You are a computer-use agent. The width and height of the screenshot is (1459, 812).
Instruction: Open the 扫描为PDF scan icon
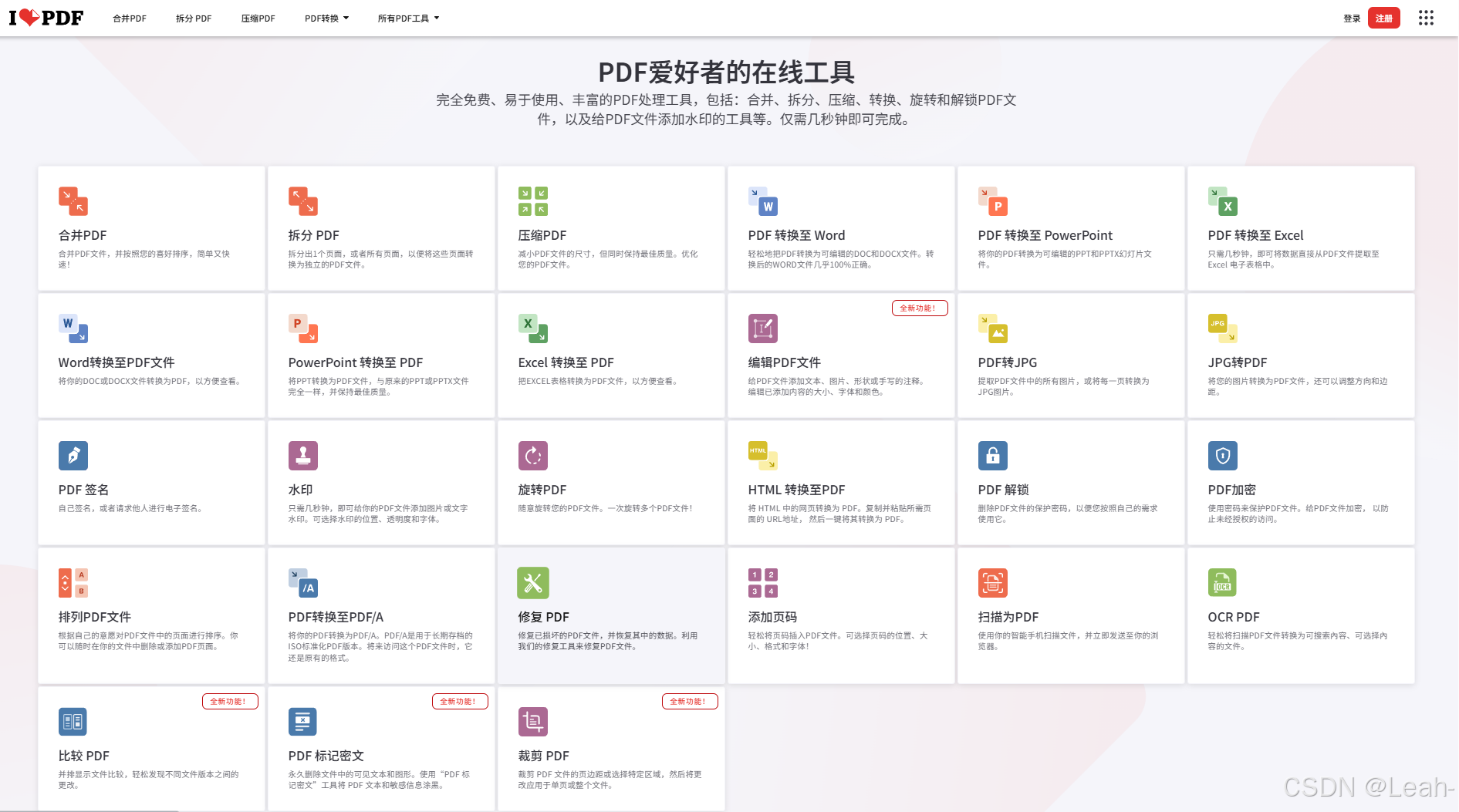click(993, 583)
